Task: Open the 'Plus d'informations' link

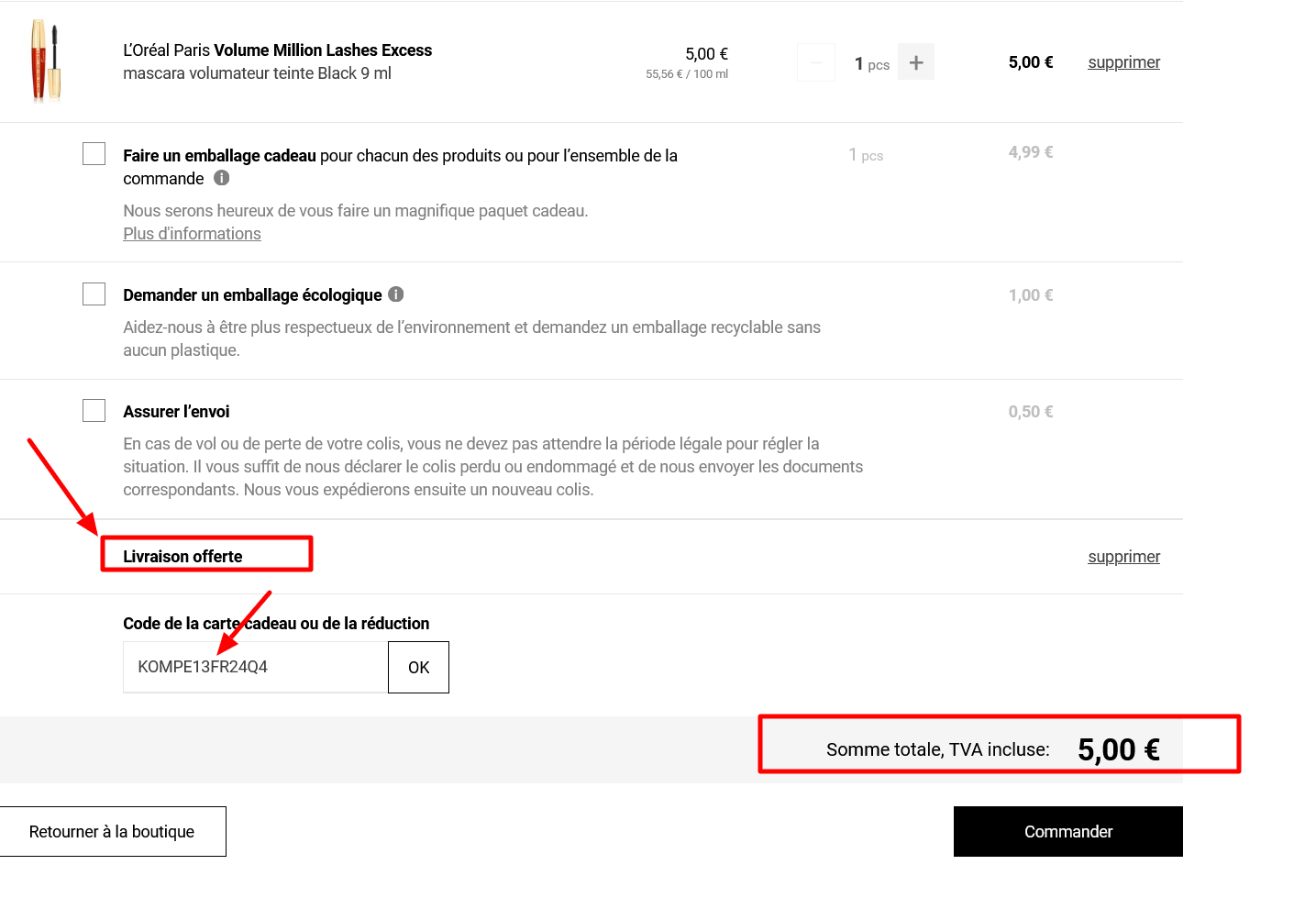Action: pos(192,233)
